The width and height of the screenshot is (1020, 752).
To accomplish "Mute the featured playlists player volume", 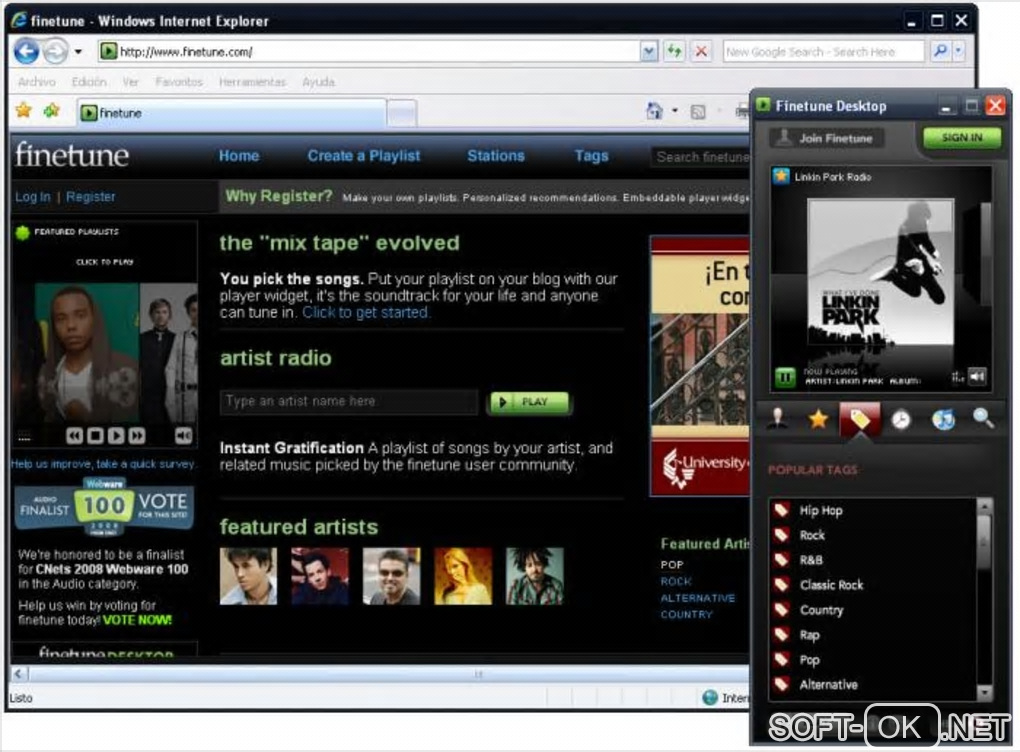I will tap(183, 436).
